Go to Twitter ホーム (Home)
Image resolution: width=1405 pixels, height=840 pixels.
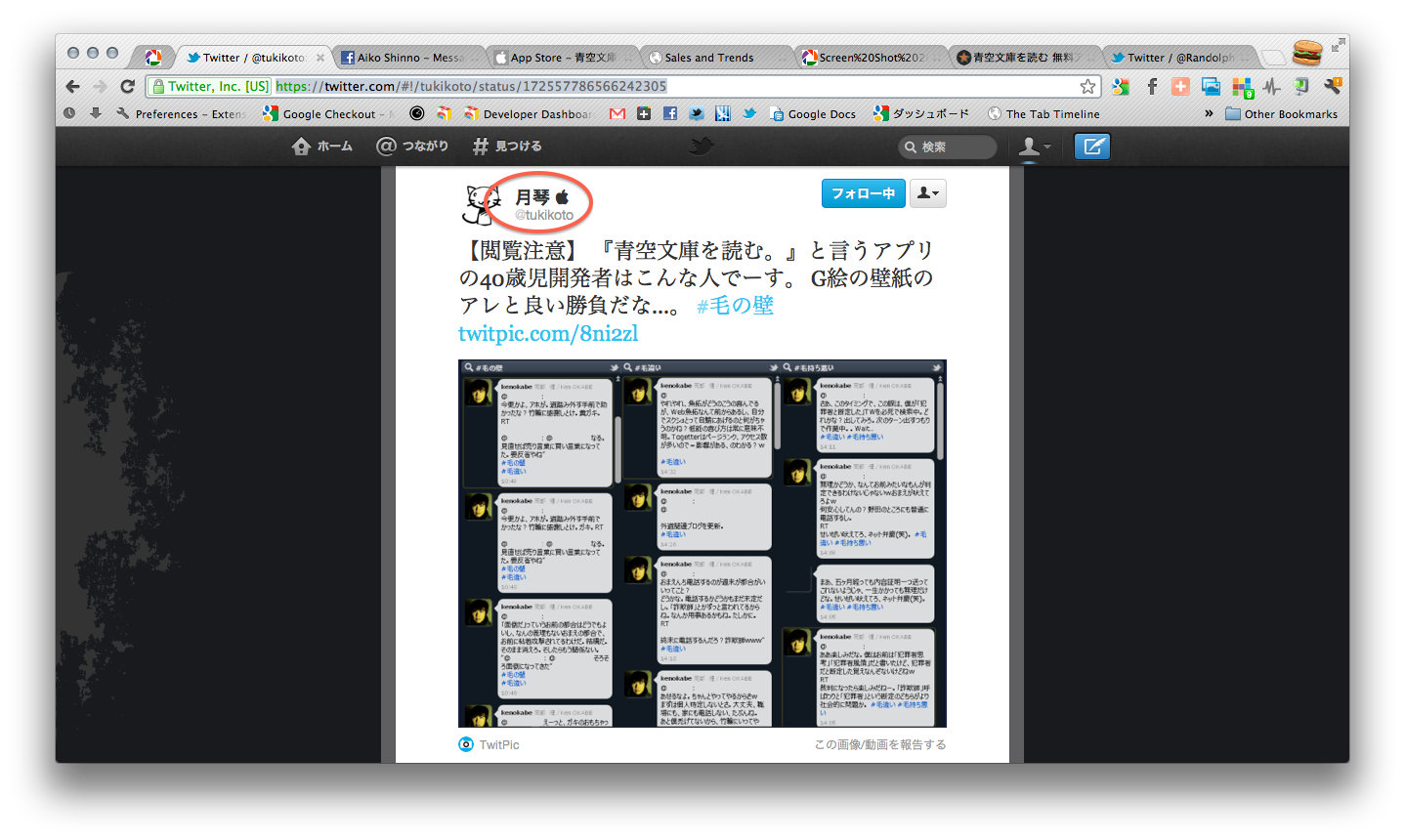(x=322, y=147)
